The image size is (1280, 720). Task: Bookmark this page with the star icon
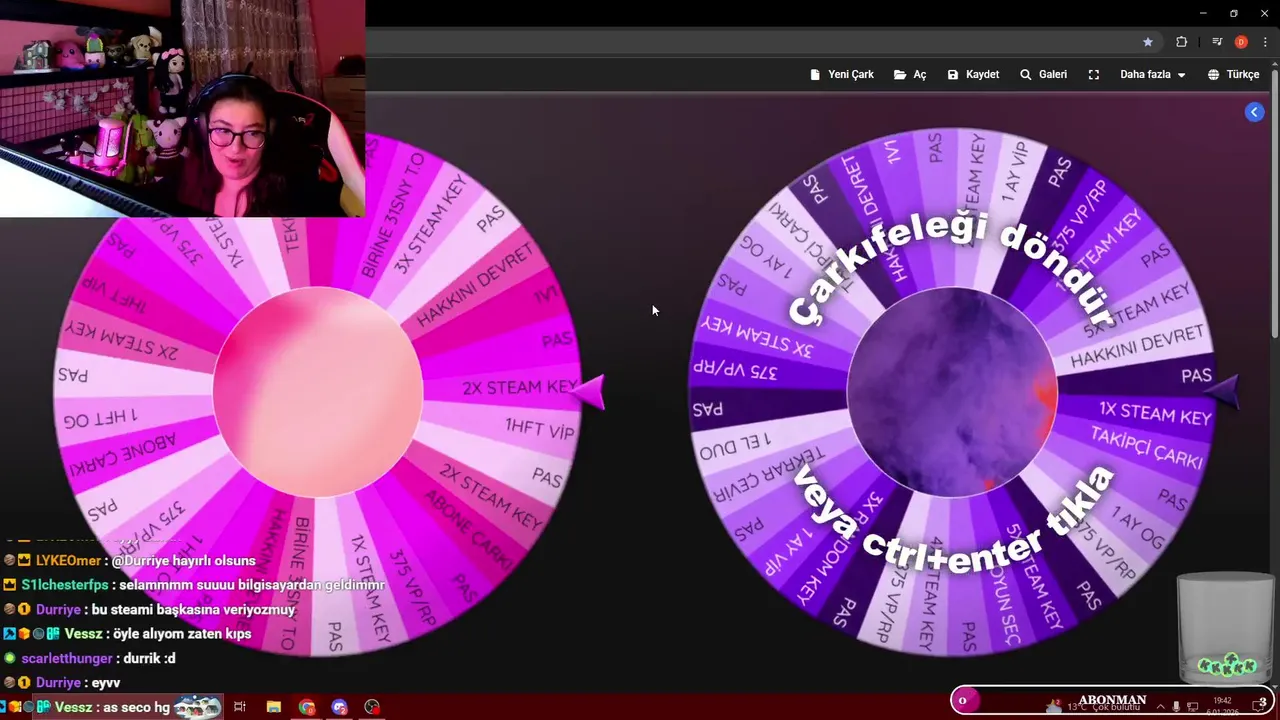pyautogui.click(x=1148, y=42)
